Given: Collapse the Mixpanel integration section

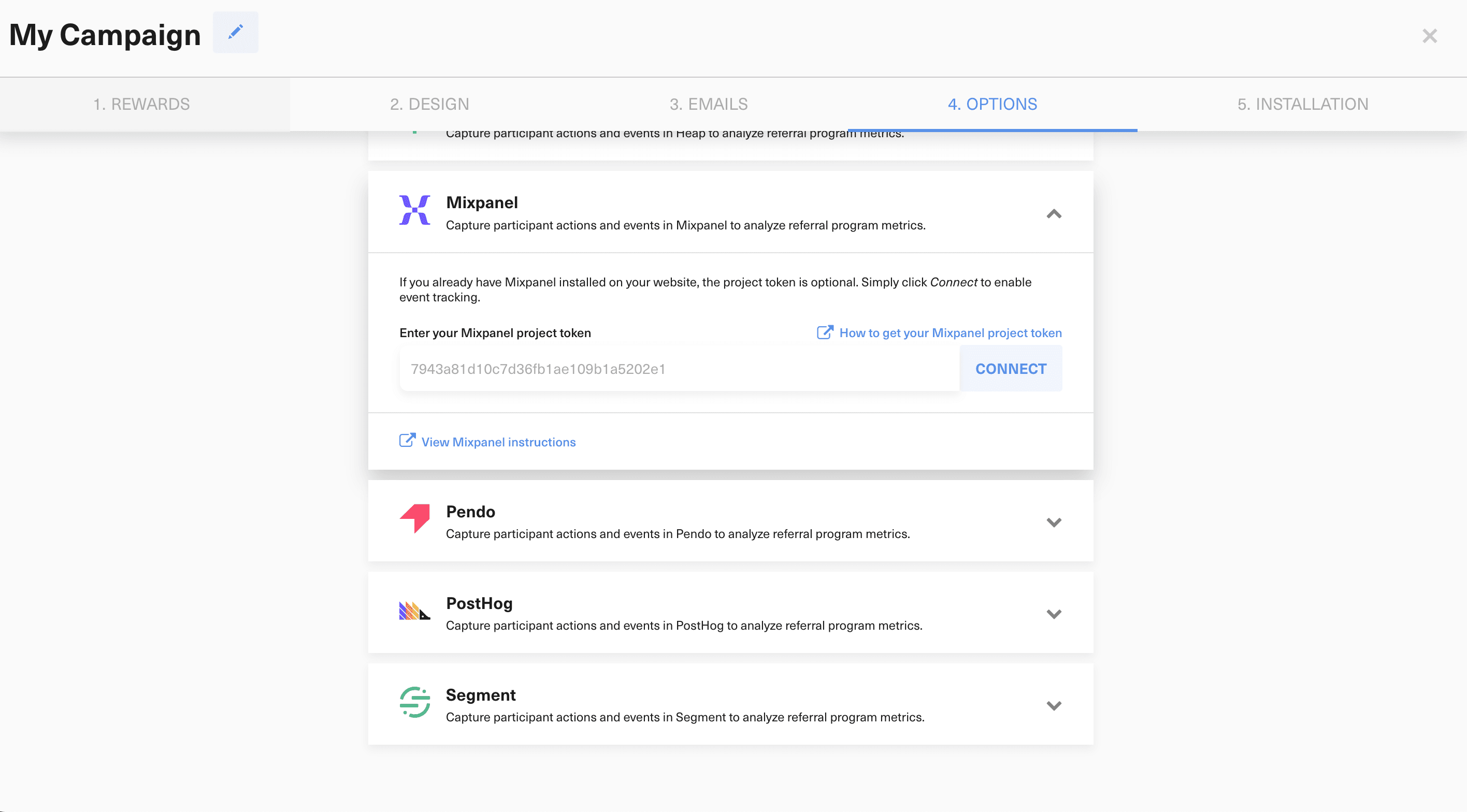Looking at the screenshot, I should point(1054,214).
